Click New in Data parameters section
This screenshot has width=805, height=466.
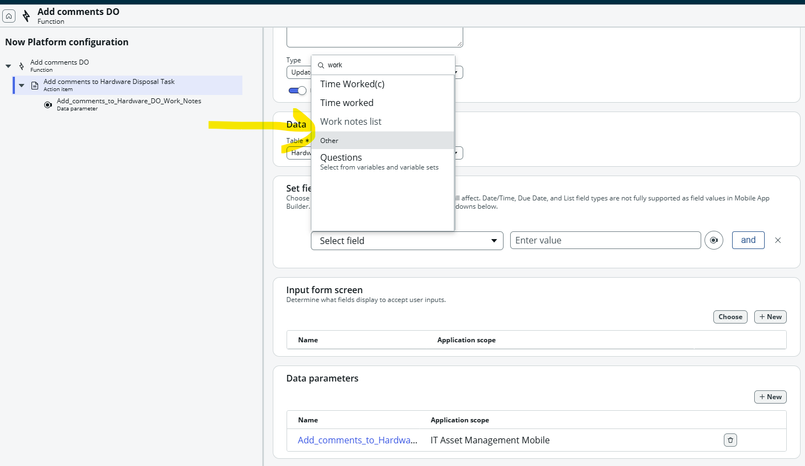[x=770, y=397]
